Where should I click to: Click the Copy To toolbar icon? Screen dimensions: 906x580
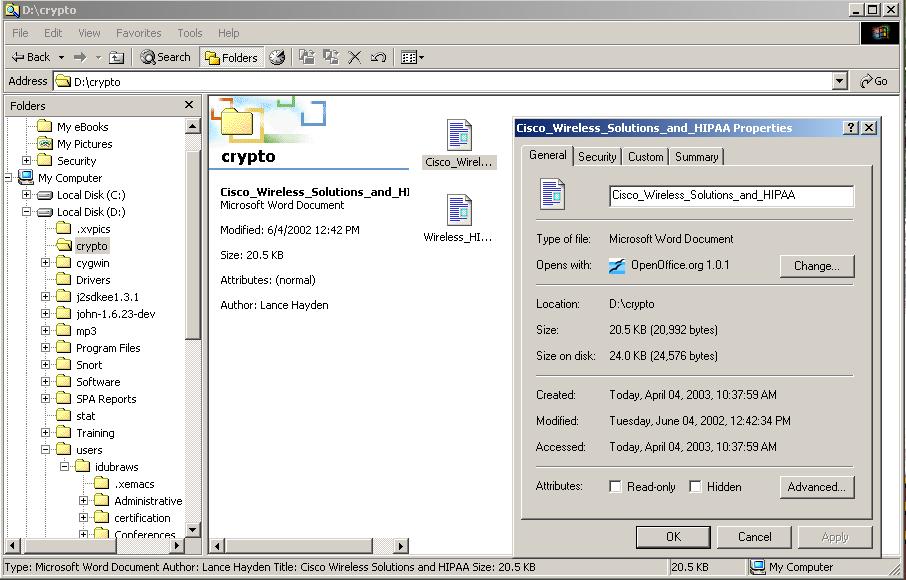coord(331,57)
